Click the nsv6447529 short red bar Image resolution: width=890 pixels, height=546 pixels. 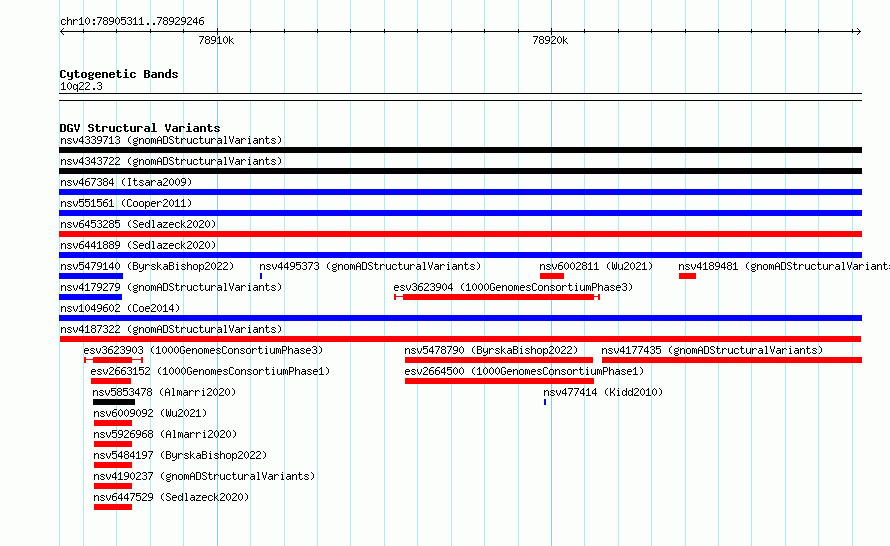[x=113, y=507]
